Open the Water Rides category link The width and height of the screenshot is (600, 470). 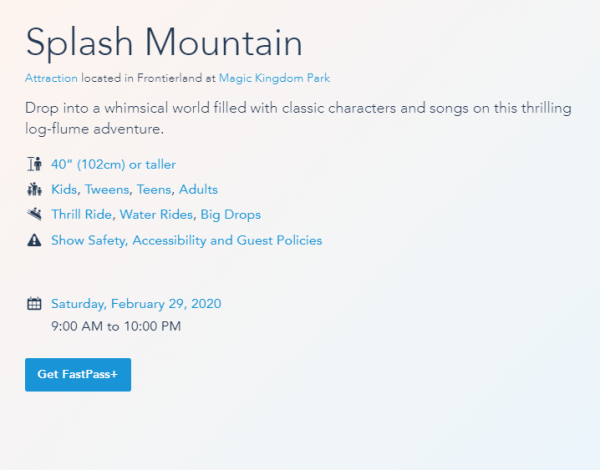(157, 214)
